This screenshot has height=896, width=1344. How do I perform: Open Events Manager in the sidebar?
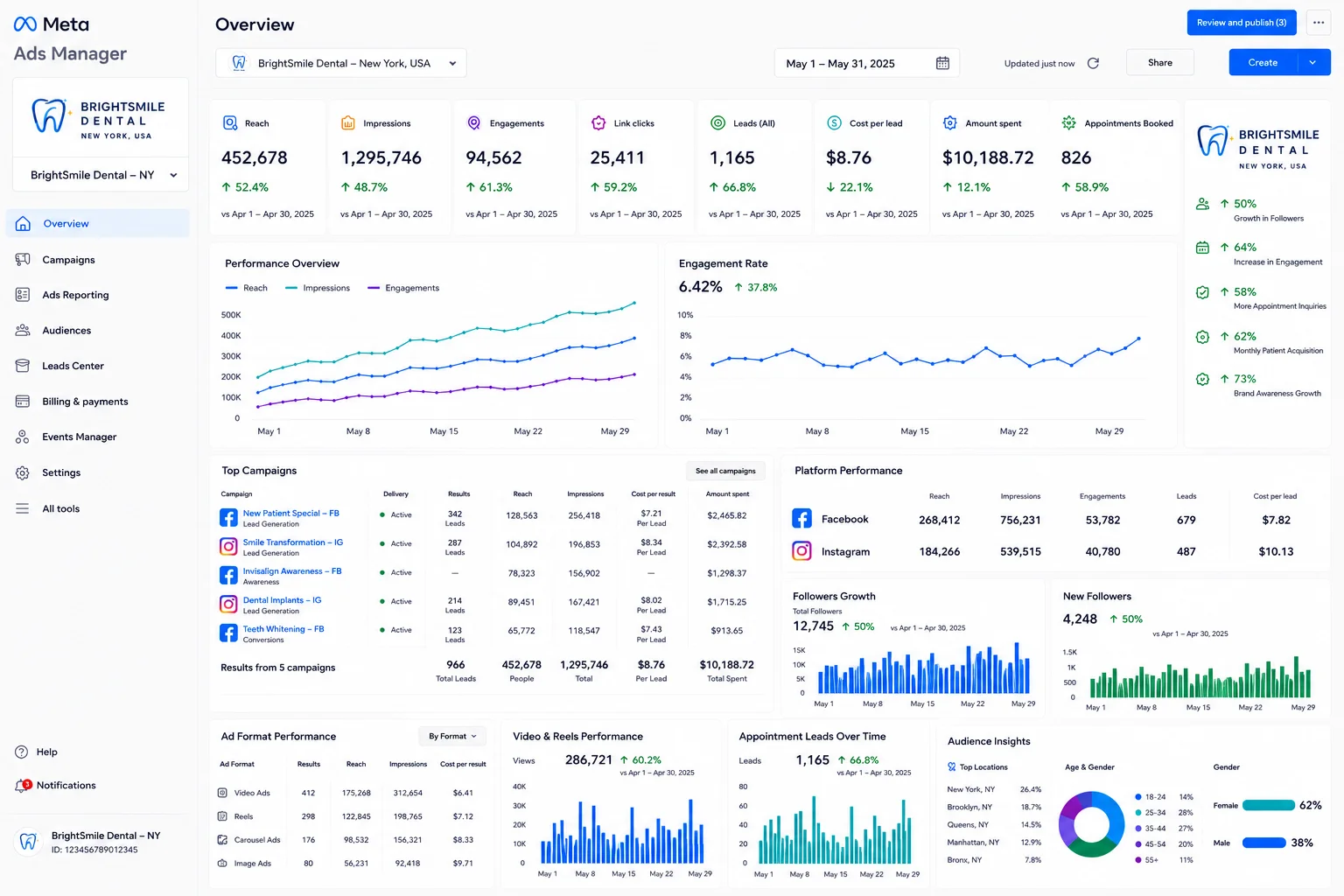click(98, 437)
